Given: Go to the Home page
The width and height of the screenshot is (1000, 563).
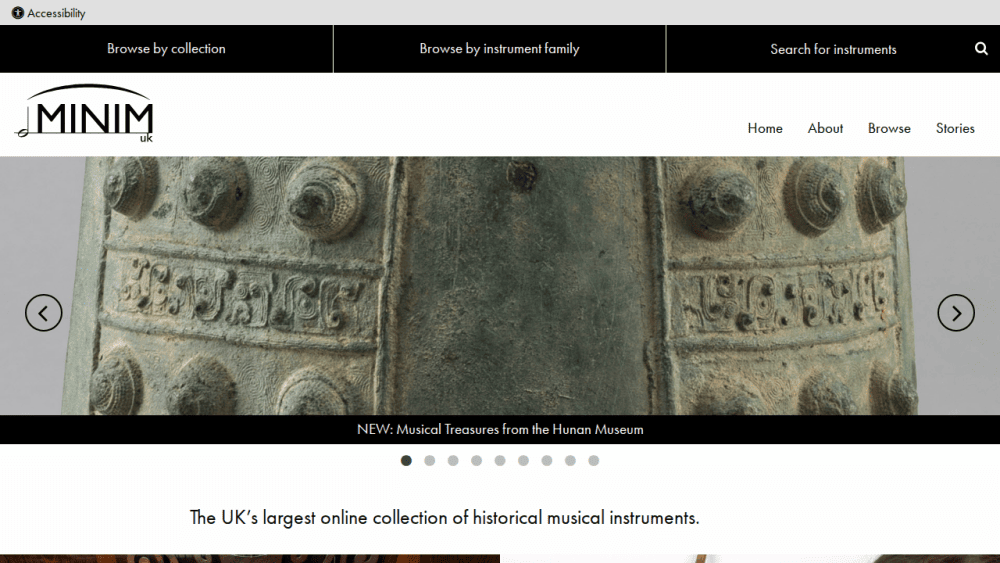Looking at the screenshot, I should [765, 128].
